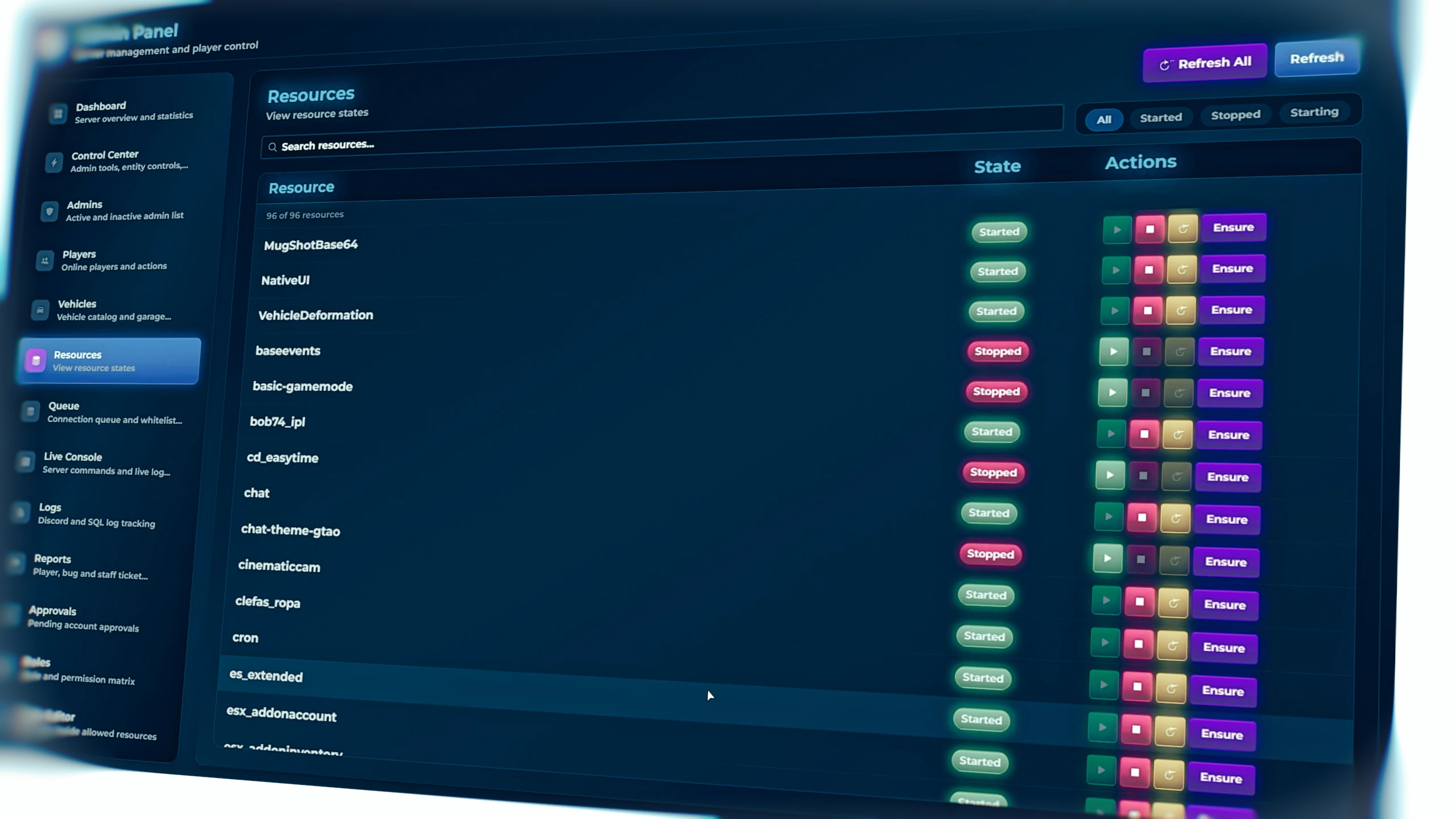Image resolution: width=1456 pixels, height=819 pixels.
Task: Ensure the bob74_ipl resource
Action: point(1228,435)
